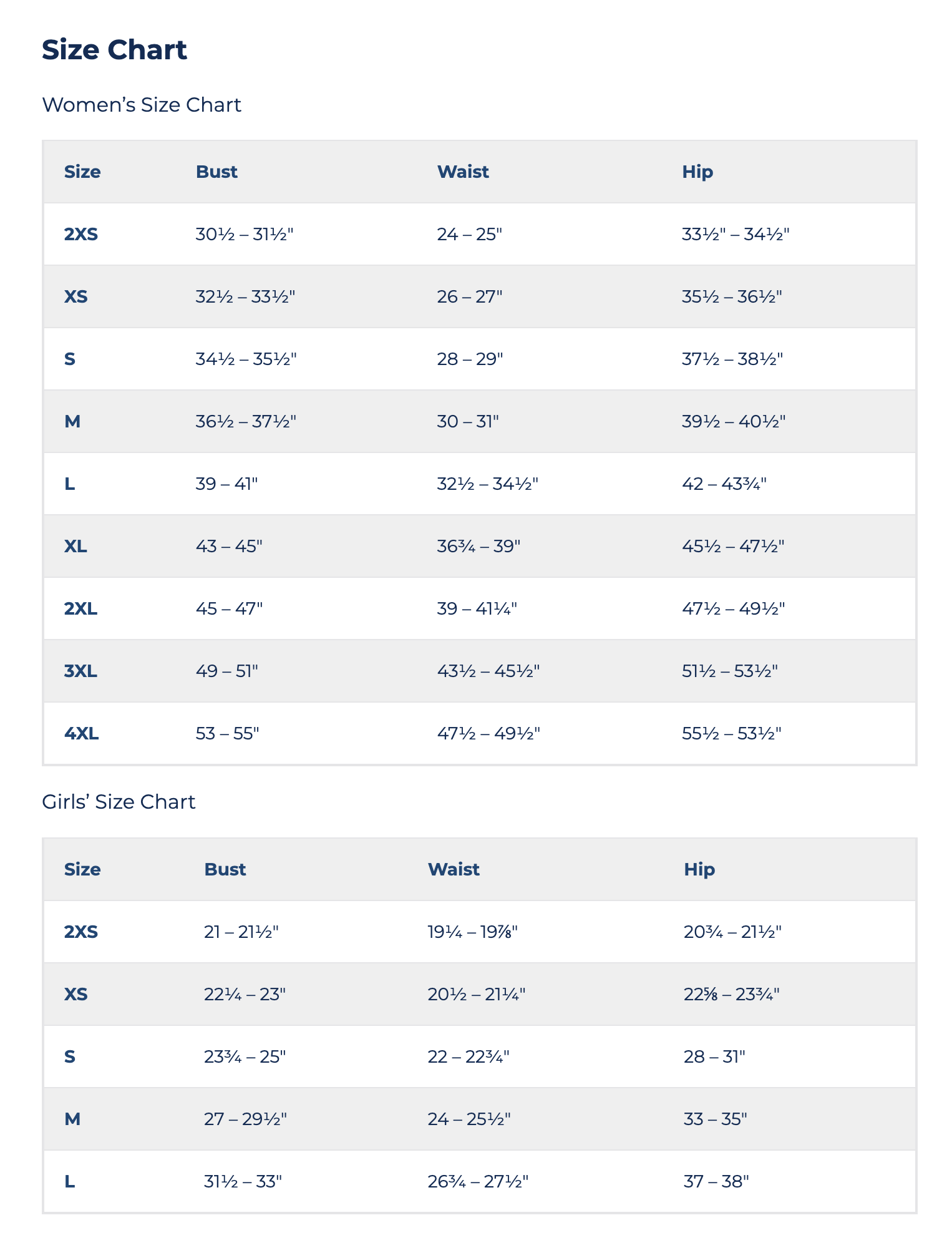
Task: Select the L hip value 42 – 43¾"
Action: [724, 484]
